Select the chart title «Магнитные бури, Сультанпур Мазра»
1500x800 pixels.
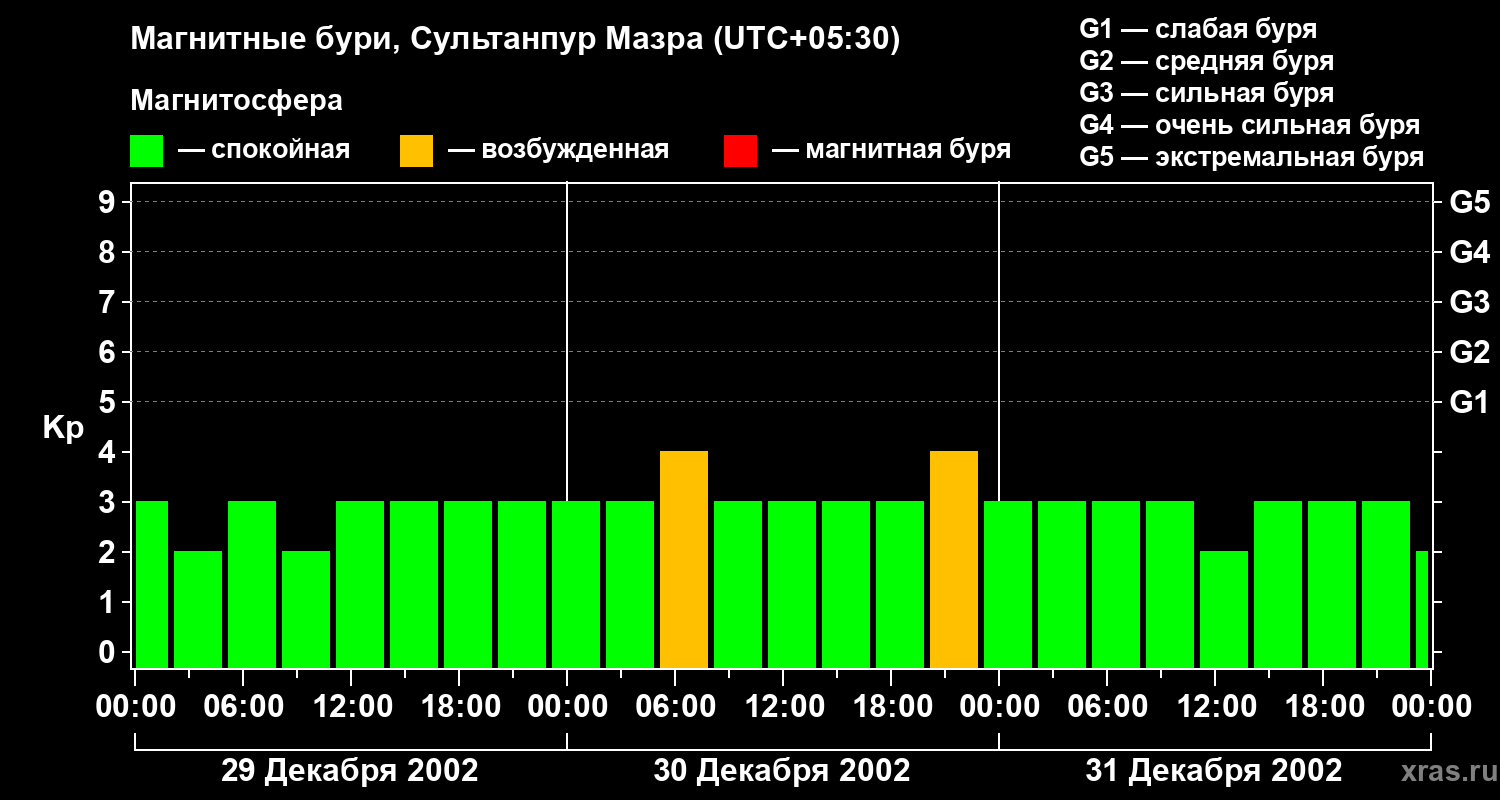coord(415,40)
